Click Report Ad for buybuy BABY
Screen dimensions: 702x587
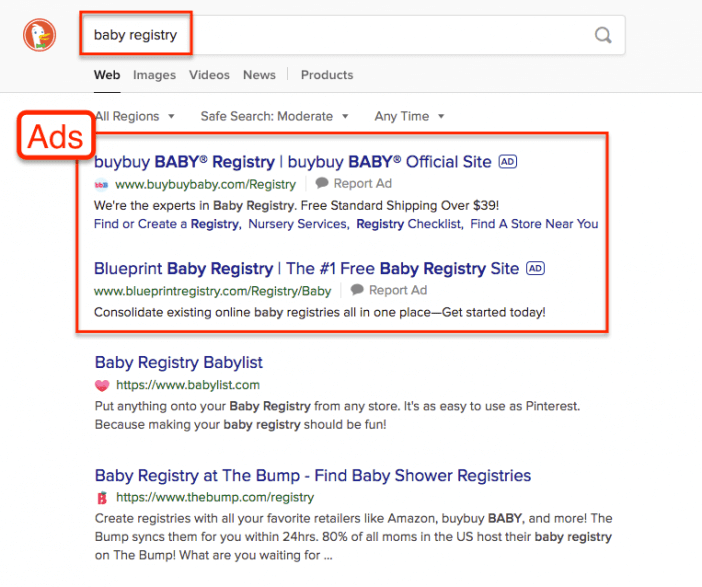pos(363,184)
